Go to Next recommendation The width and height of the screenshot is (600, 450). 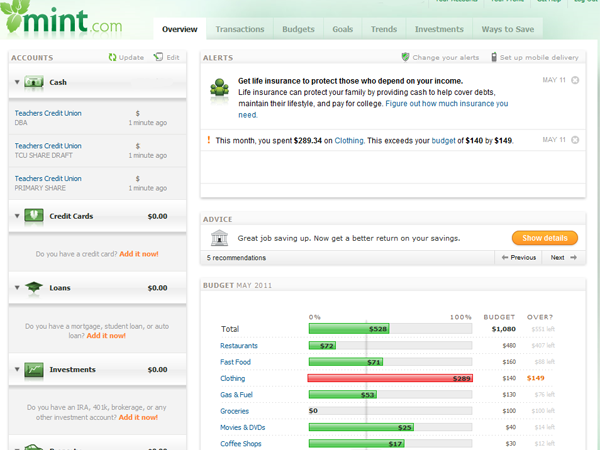[x=563, y=258]
